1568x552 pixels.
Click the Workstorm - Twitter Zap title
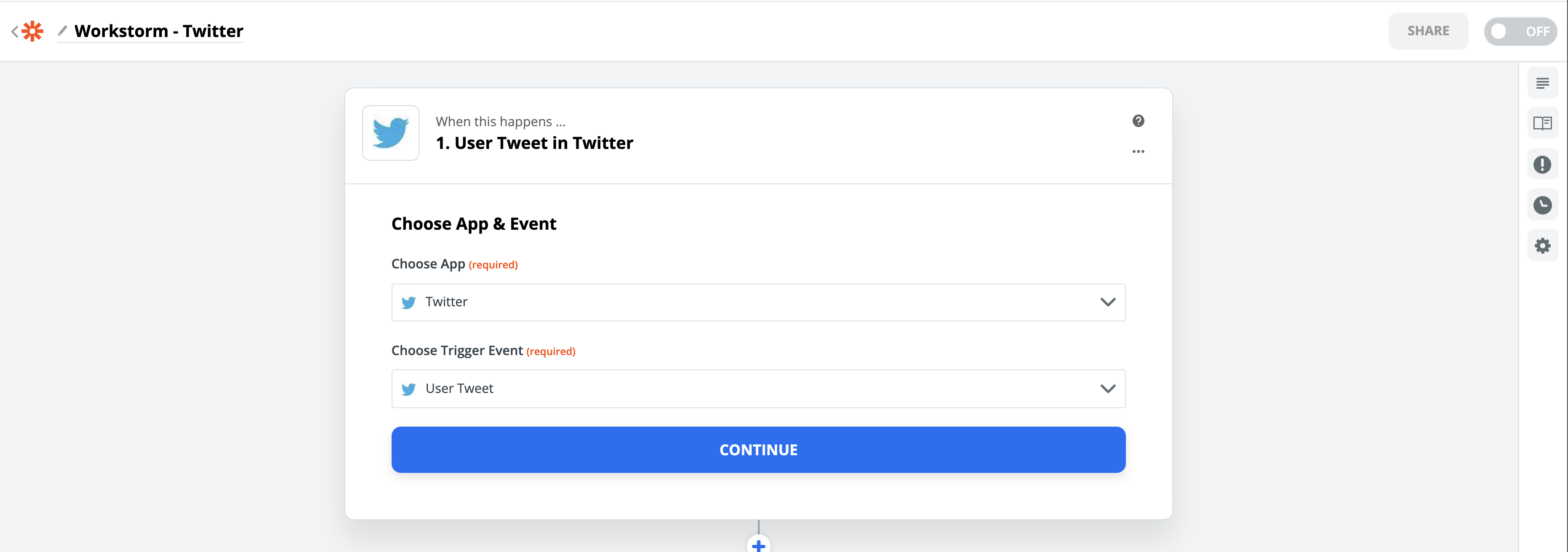tap(159, 31)
